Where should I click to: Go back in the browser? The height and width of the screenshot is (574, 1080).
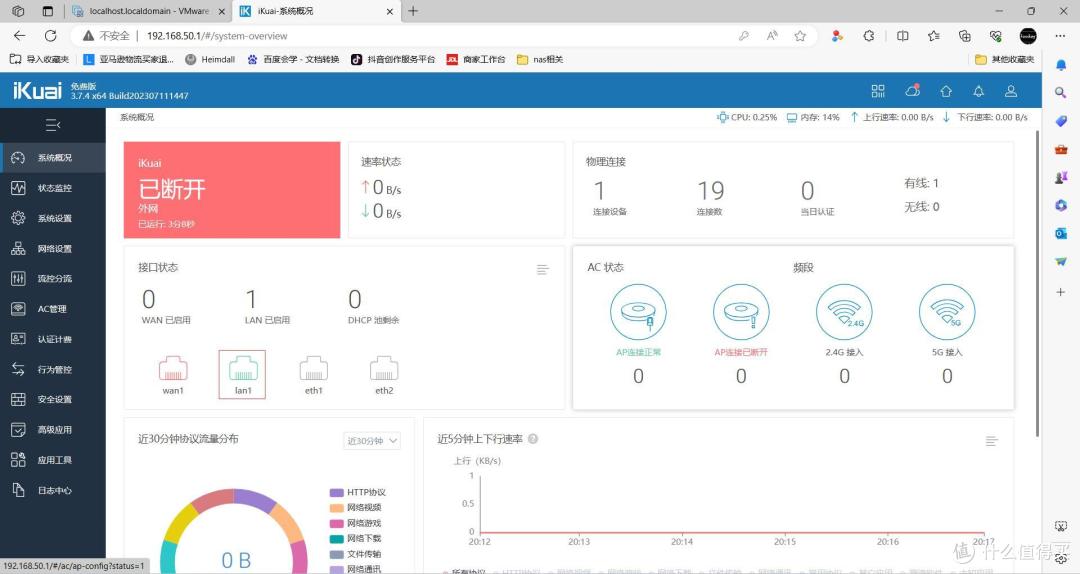(19, 36)
